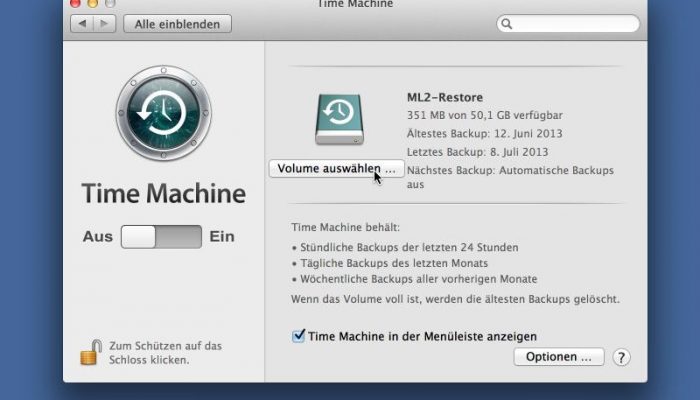700x400 pixels.
Task: Click the magnifying glass search icon
Action: click(506, 24)
